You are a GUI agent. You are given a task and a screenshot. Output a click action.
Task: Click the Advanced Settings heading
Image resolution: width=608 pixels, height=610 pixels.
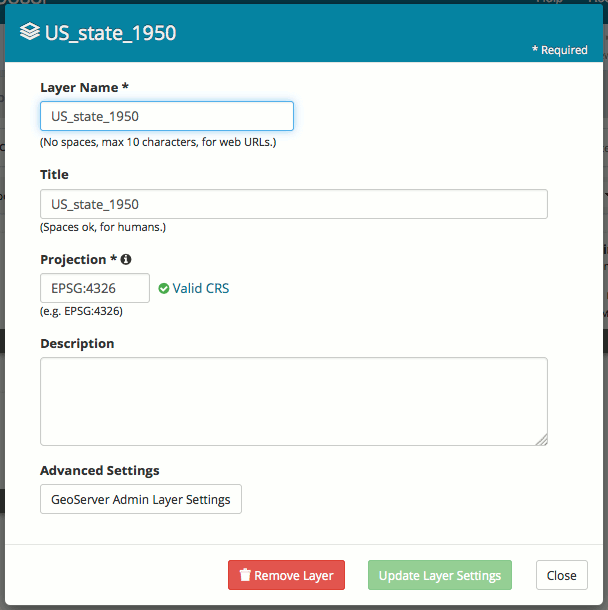pyautogui.click(x=100, y=471)
